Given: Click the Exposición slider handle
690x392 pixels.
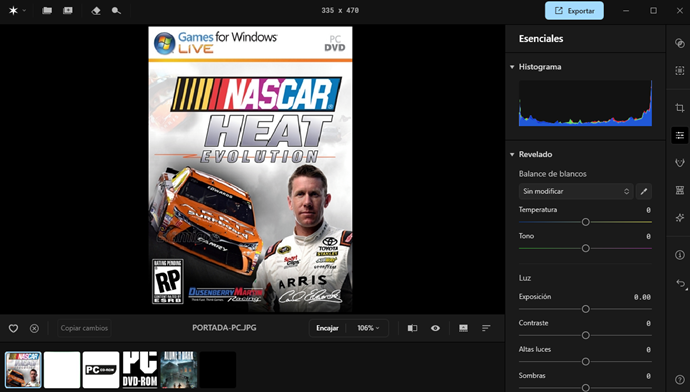Looking at the screenshot, I should tap(585, 309).
